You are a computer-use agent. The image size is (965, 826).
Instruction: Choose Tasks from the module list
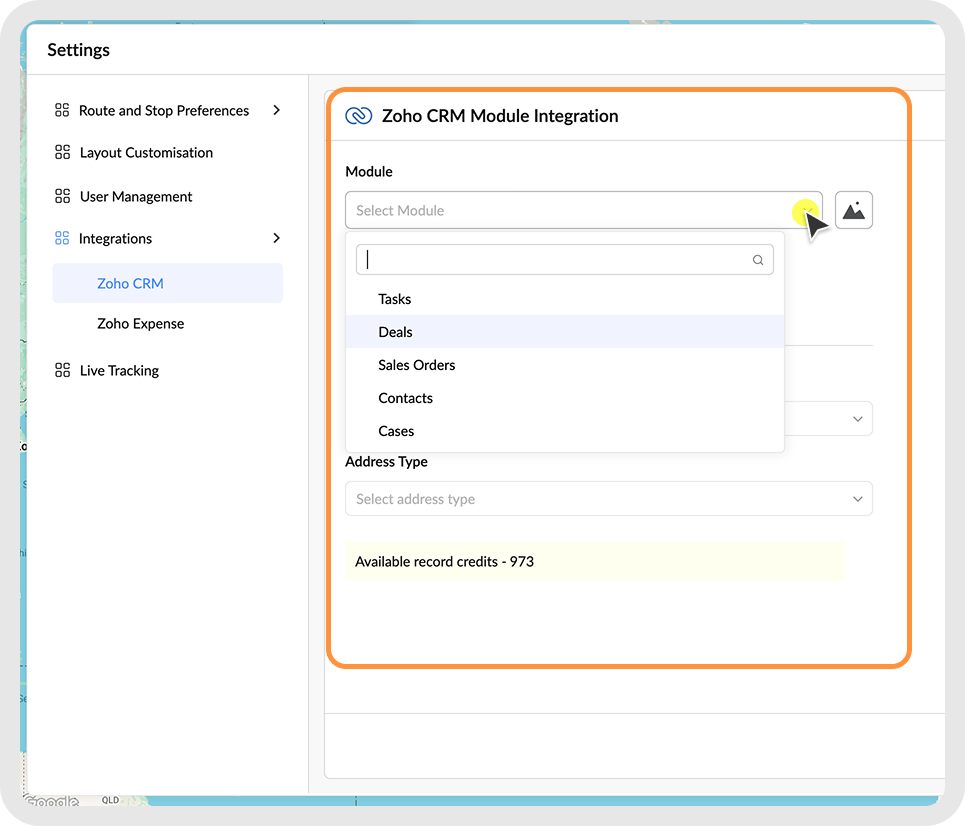(x=394, y=299)
